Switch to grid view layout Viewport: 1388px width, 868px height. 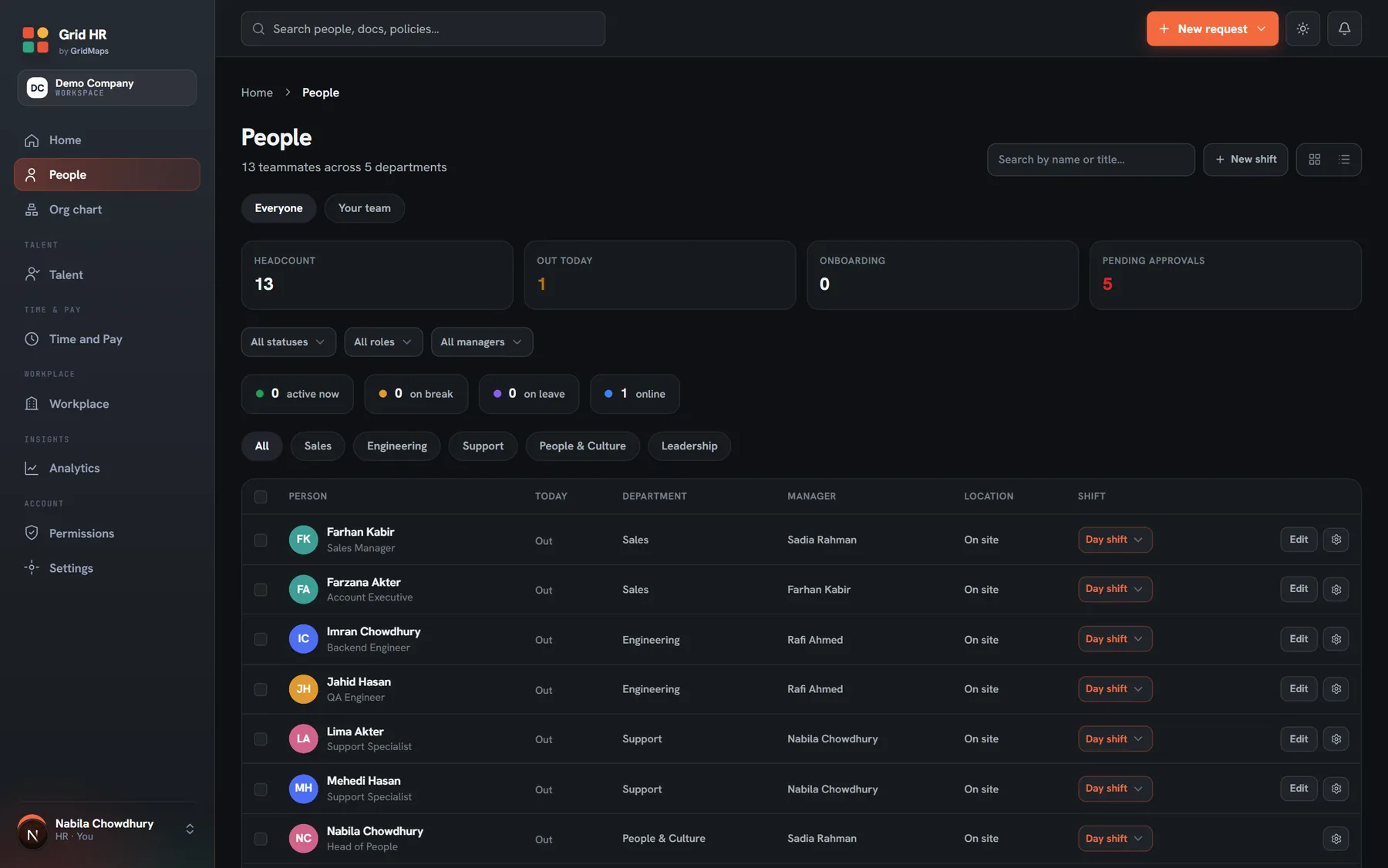[x=1314, y=160]
